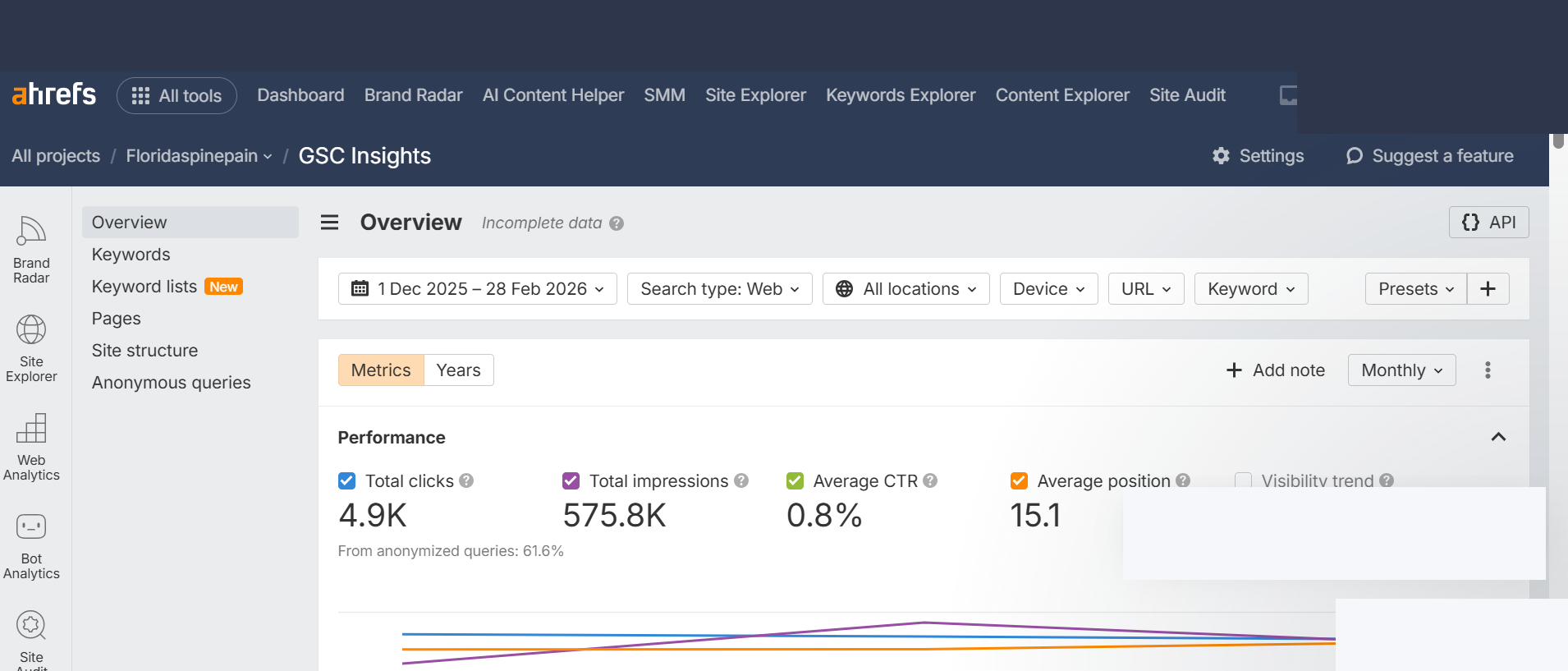Open All tools menu
Image resolution: width=1568 pixels, height=671 pixels.
click(177, 95)
